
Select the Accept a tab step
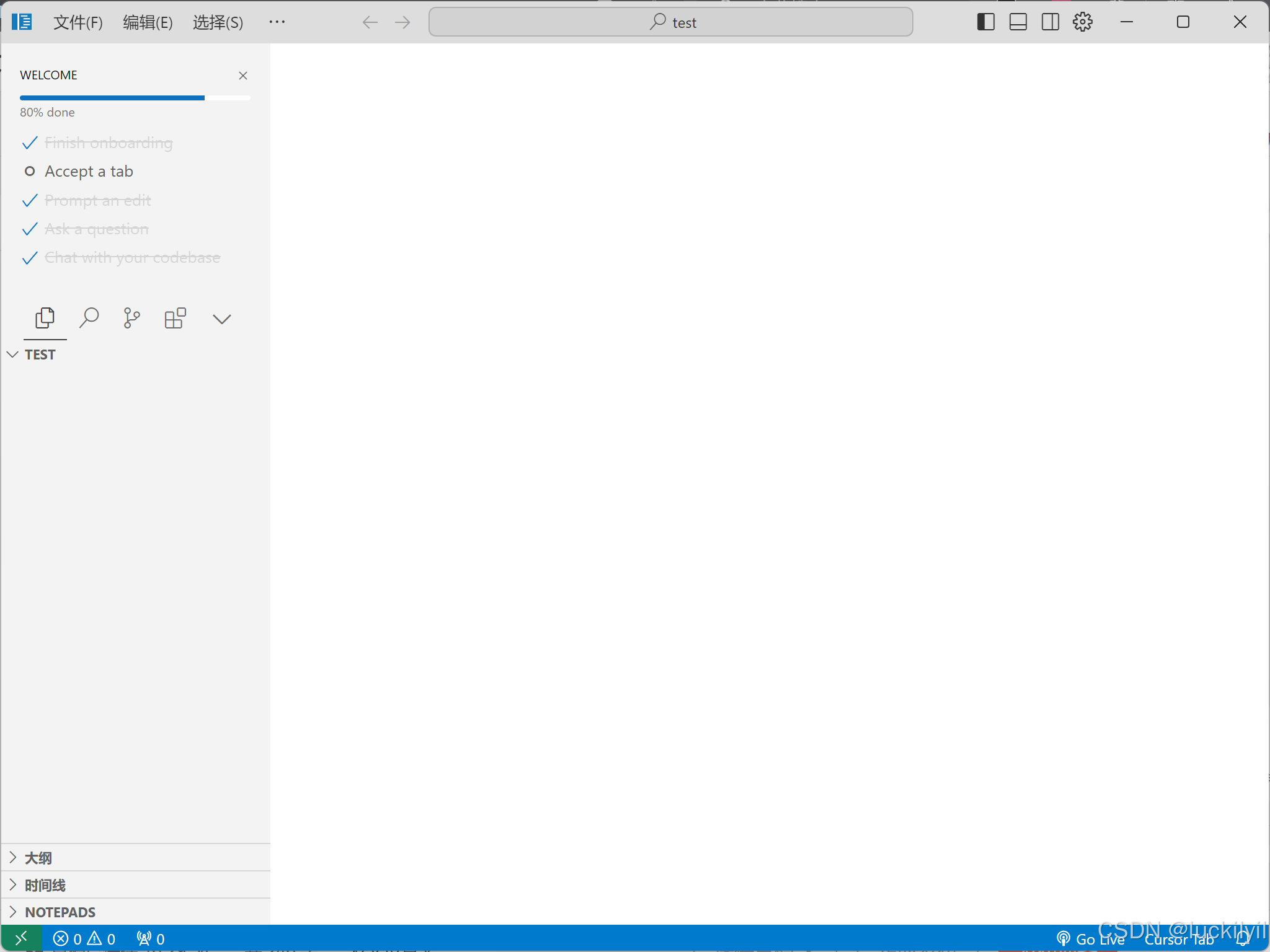point(89,171)
